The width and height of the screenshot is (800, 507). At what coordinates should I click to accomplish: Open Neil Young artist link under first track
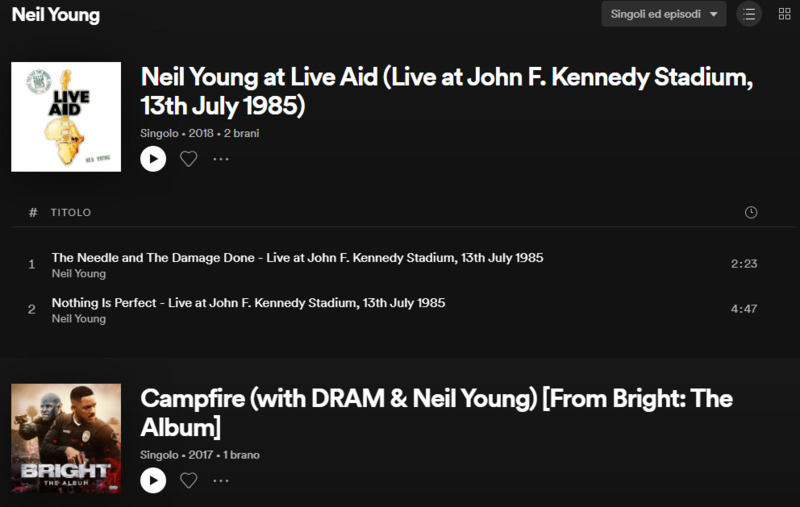(x=79, y=273)
